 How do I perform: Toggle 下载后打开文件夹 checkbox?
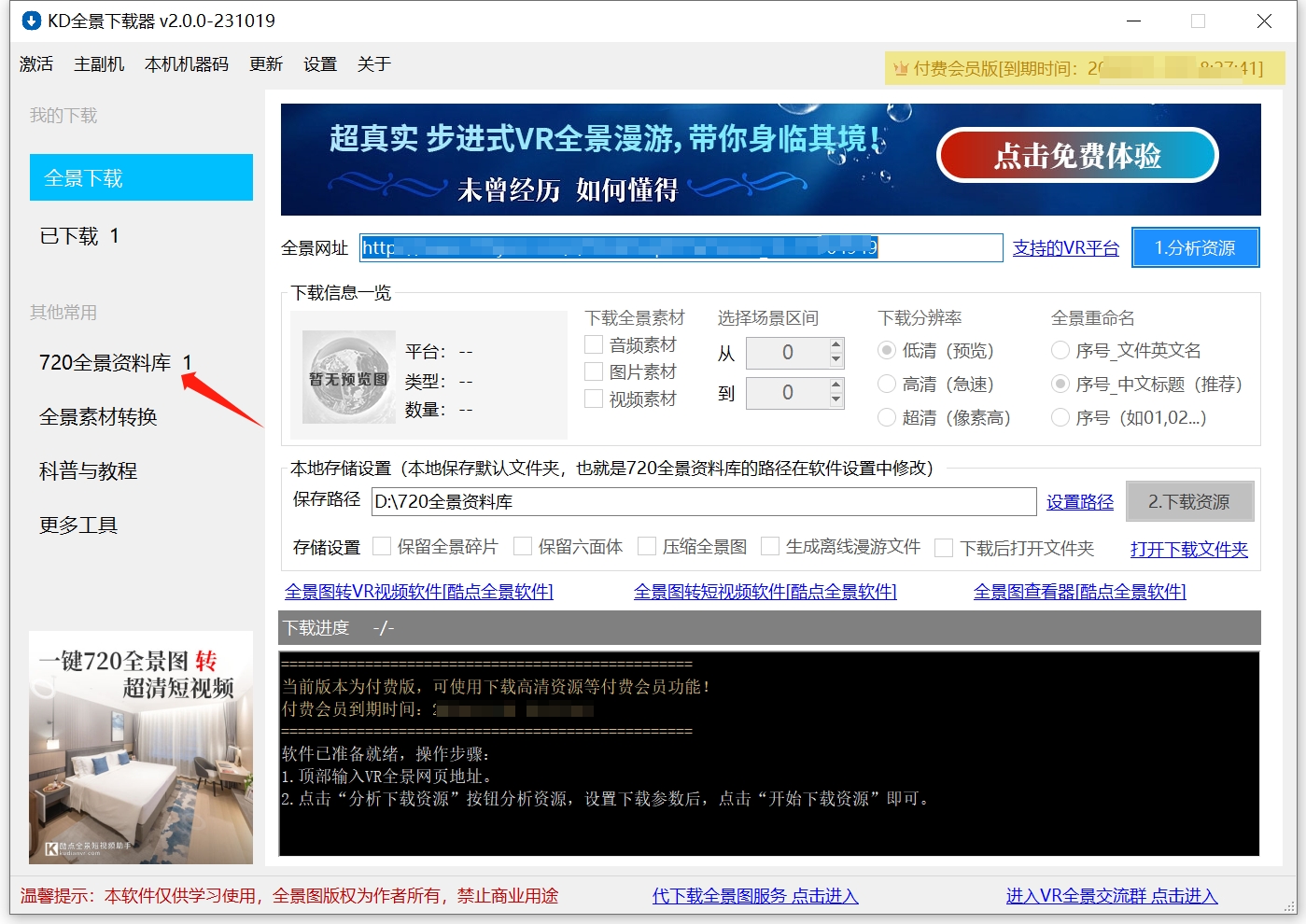point(944,548)
